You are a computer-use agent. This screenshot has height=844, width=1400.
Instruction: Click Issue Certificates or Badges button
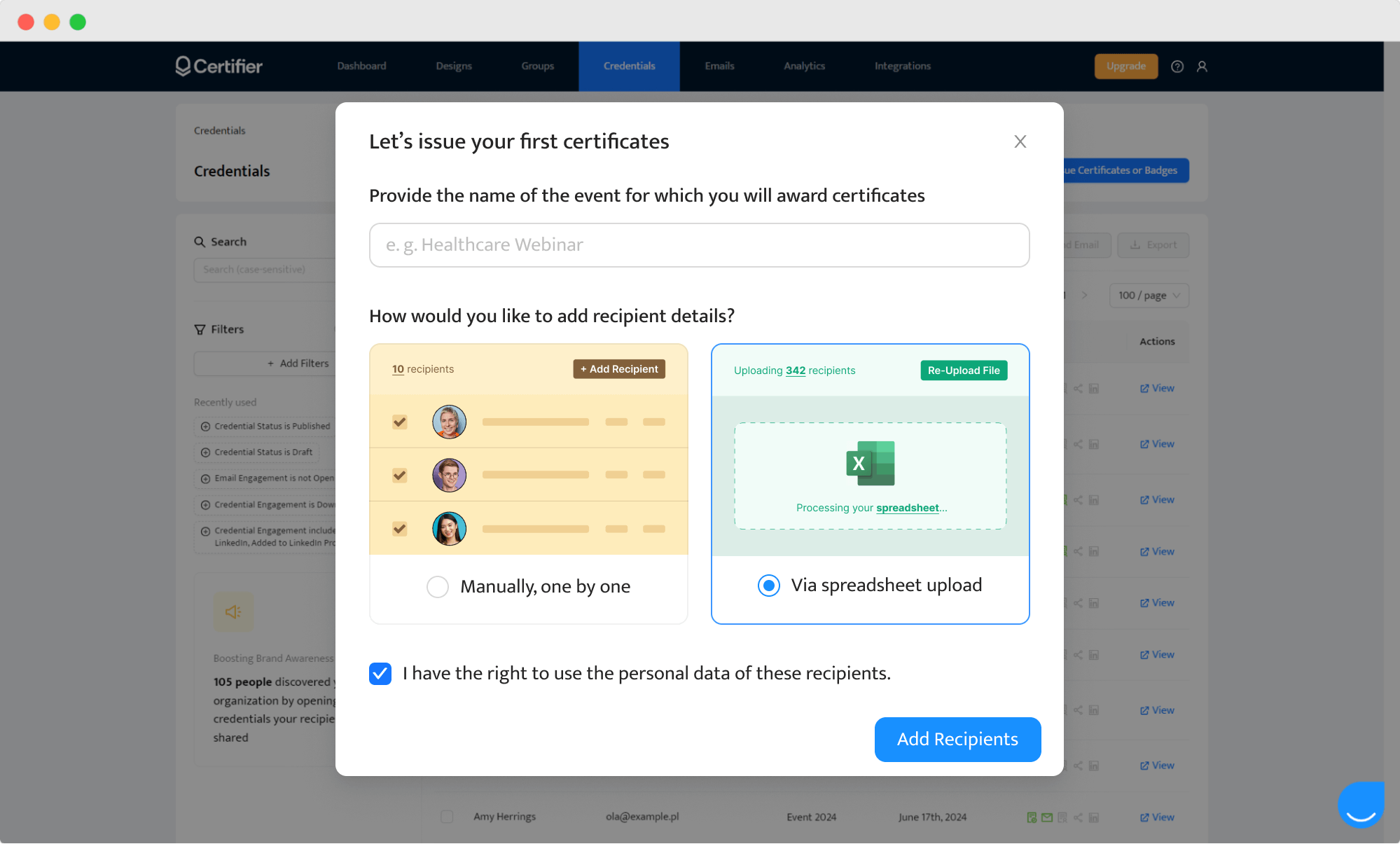[1126, 170]
